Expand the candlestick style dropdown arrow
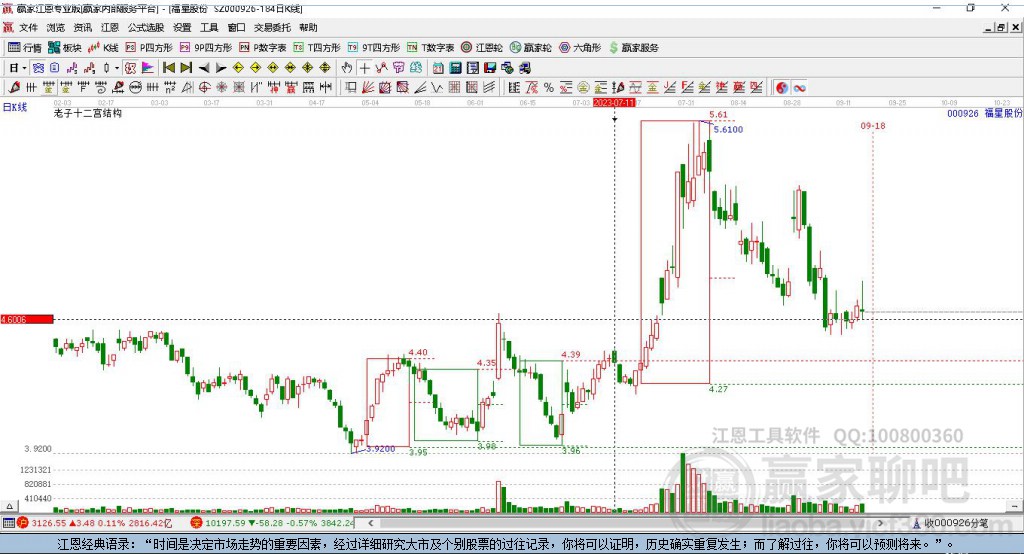Image resolution: width=1024 pixels, height=554 pixels. (x=117, y=67)
